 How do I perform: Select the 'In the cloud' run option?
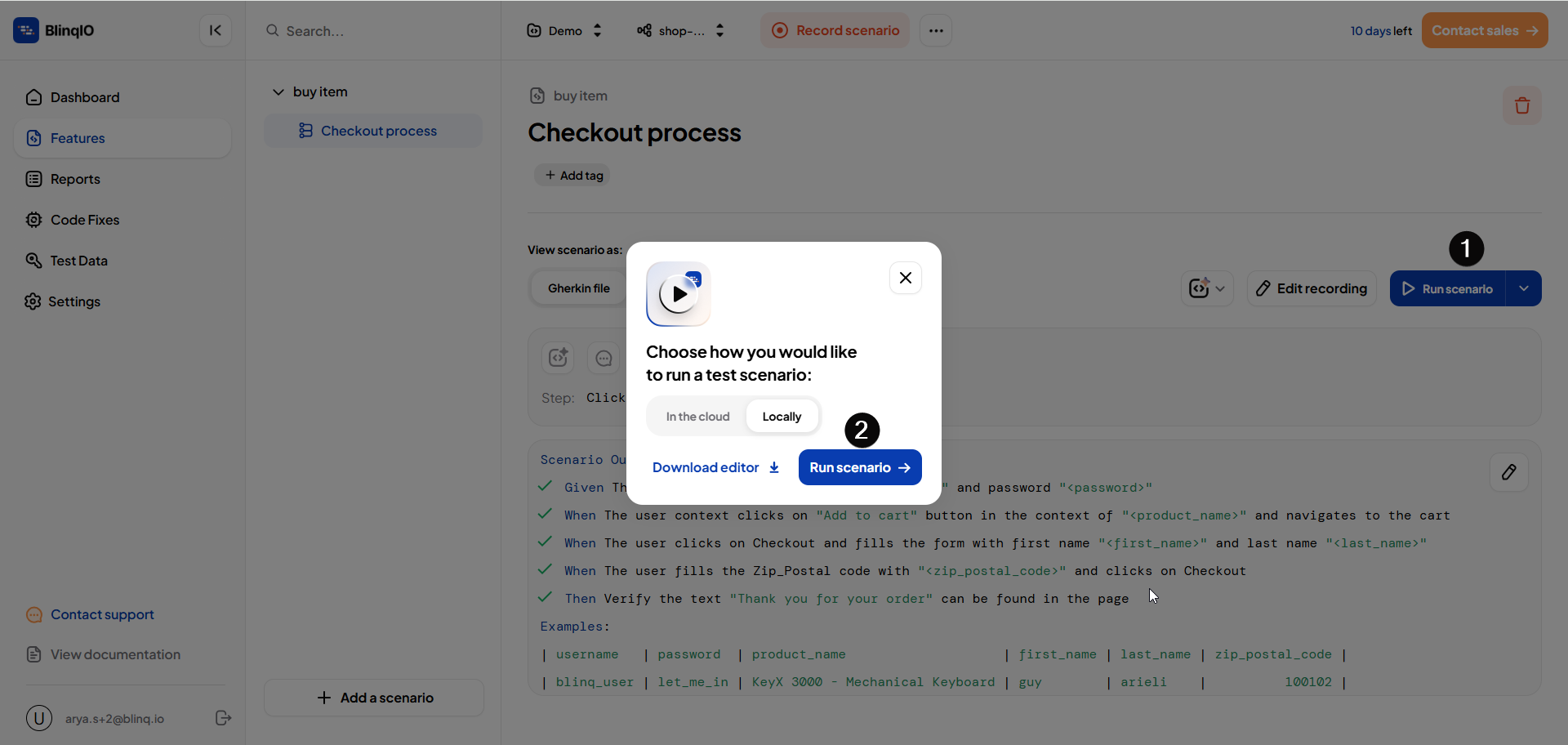(697, 417)
